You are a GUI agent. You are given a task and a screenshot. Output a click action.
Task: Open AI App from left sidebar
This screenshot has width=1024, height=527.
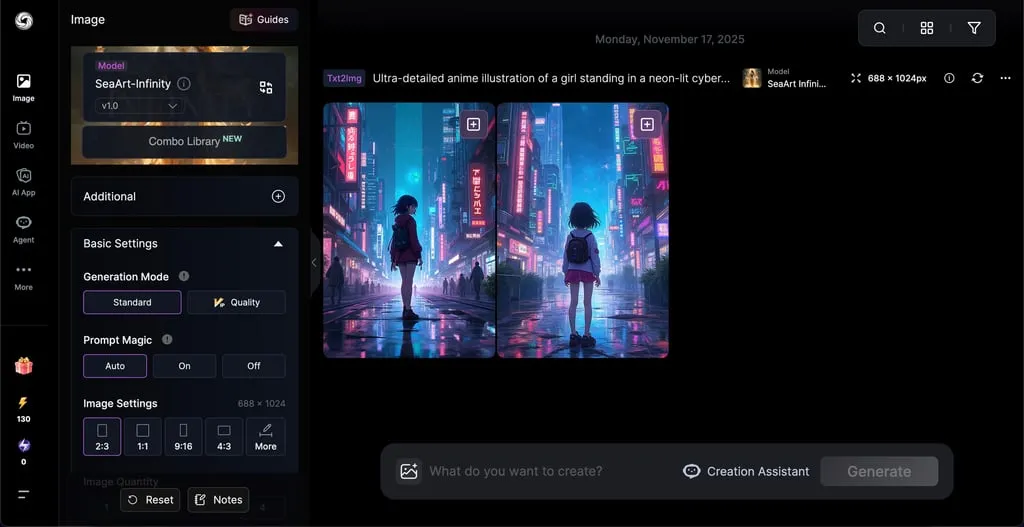click(x=23, y=181)
